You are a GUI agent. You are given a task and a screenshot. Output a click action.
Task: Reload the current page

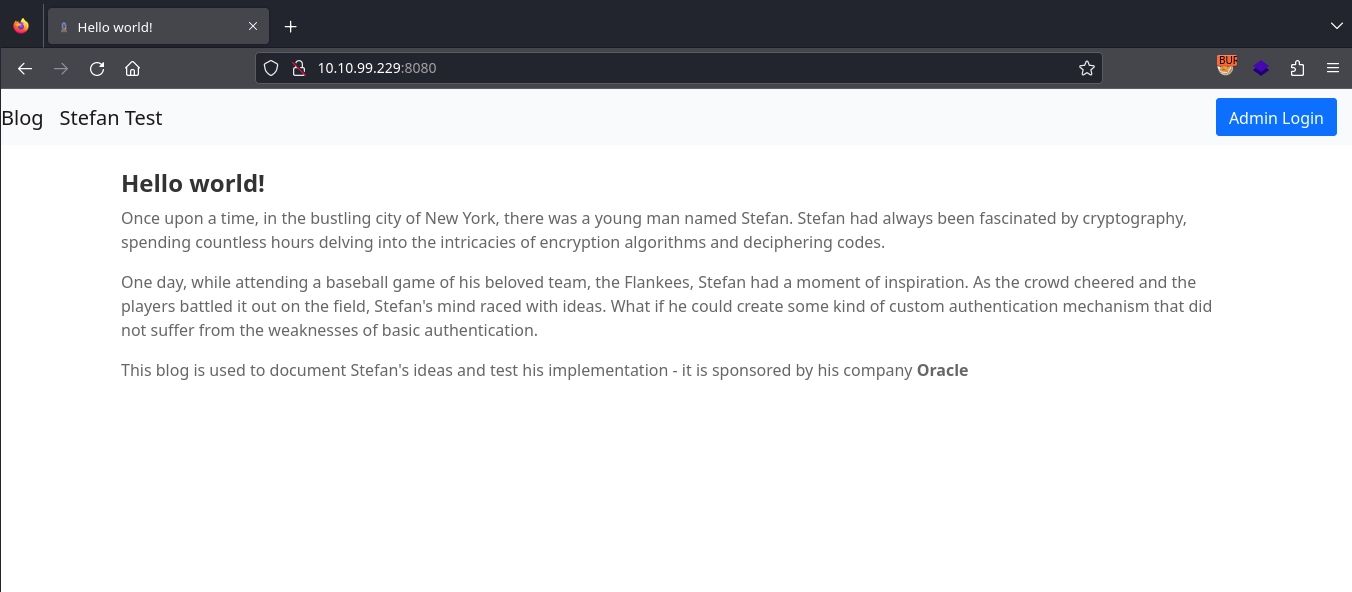97,68
